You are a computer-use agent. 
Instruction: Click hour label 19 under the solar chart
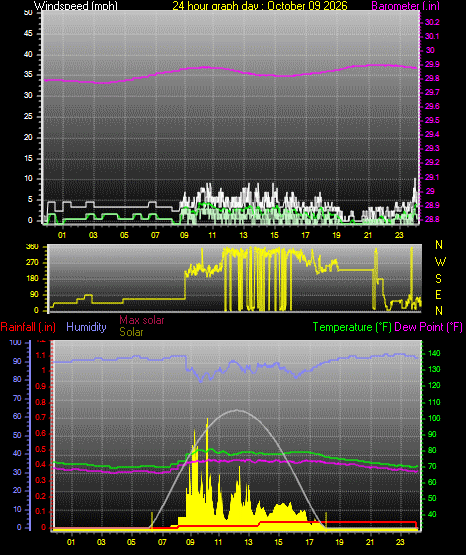(339, 542)
